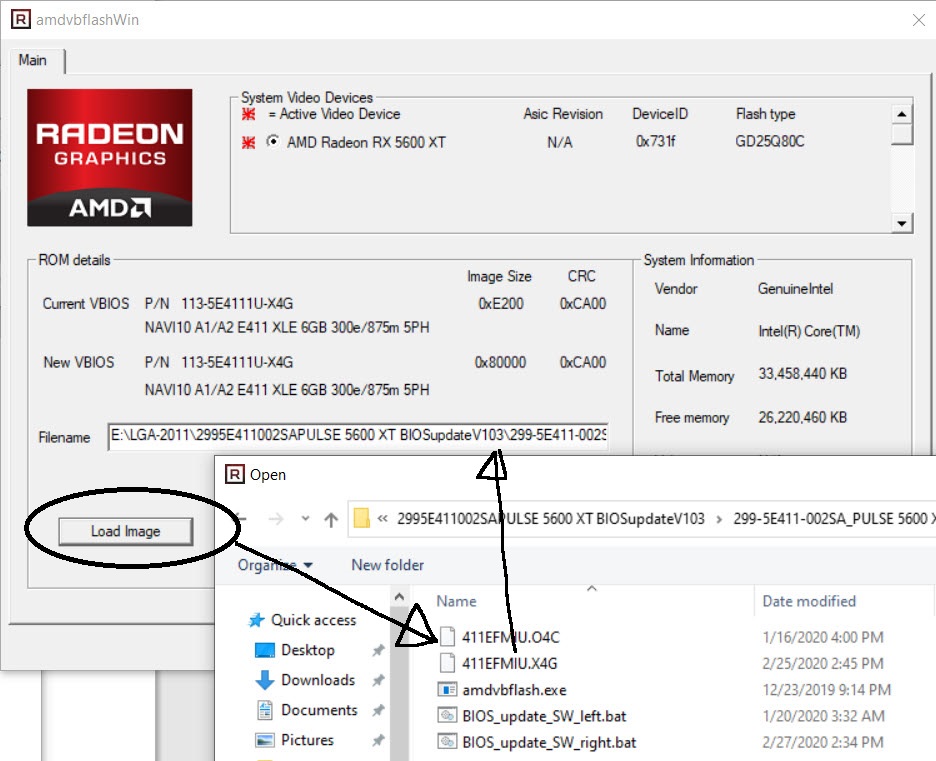Select 2995E411002SAPULSE 5600 XT BIOSupdateV103 breadcrumb
936x761 pixels.
click(550, 519)
